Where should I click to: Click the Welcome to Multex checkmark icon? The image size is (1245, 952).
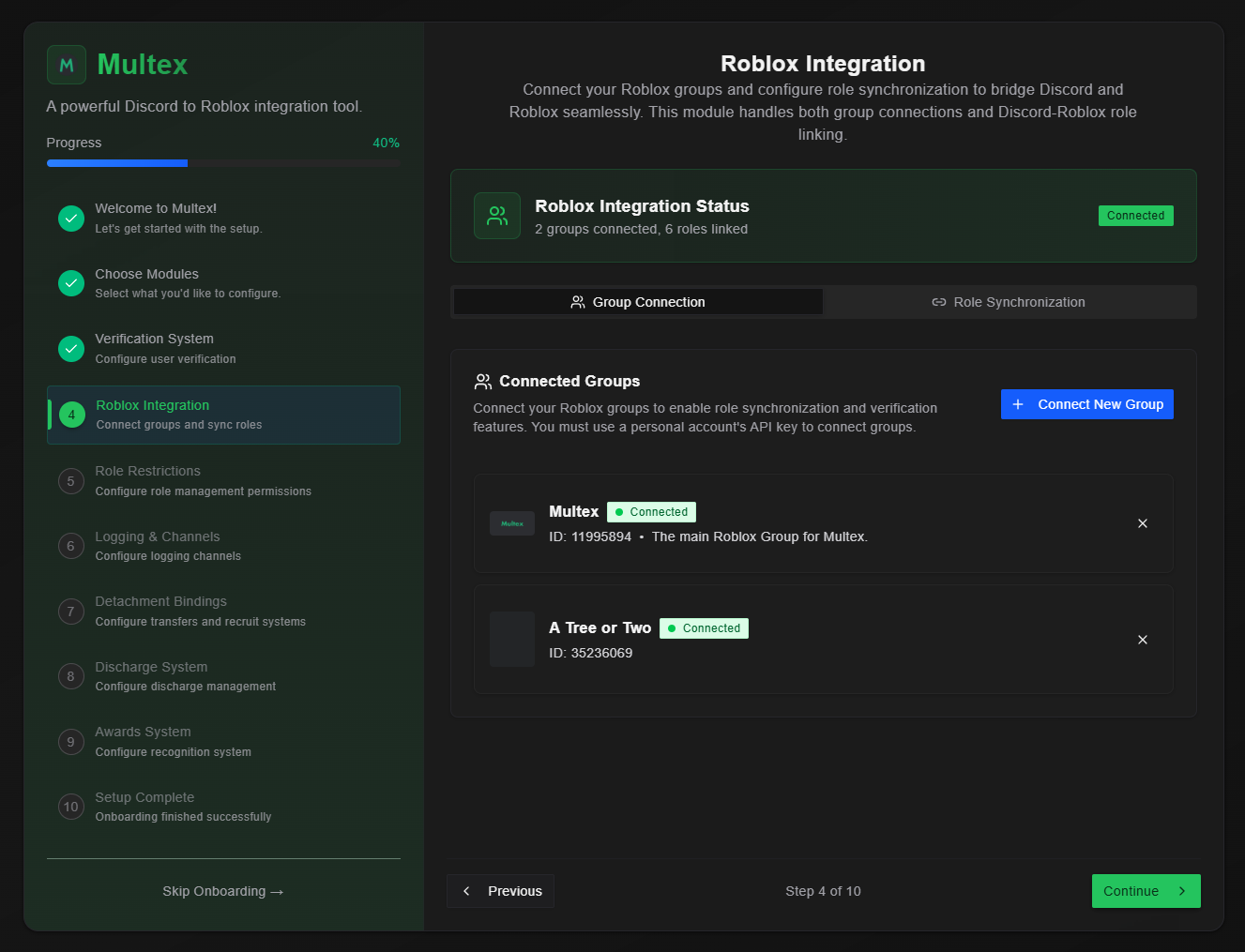point(71,219)
